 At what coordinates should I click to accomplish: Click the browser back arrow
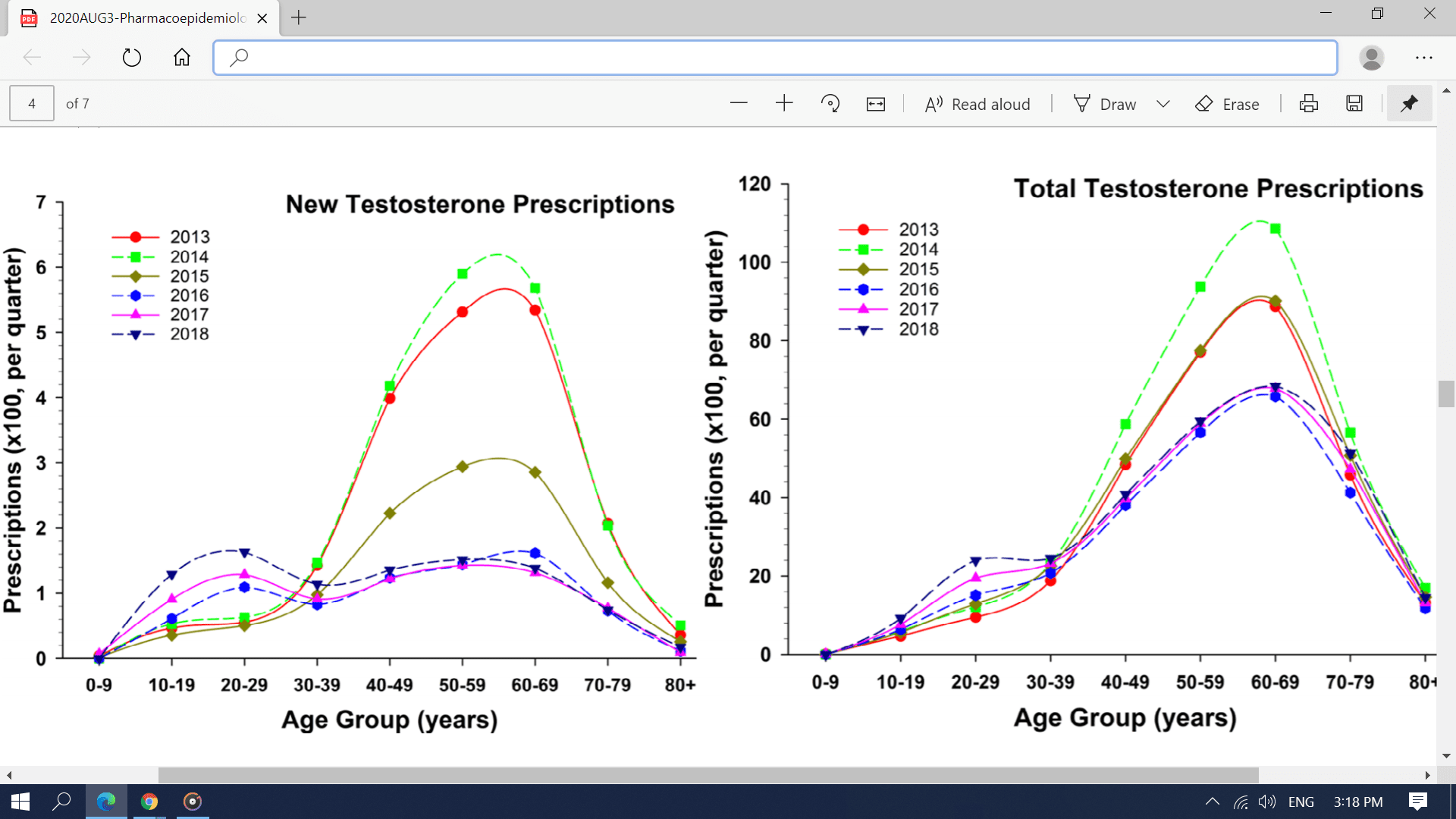click(32, 58)
